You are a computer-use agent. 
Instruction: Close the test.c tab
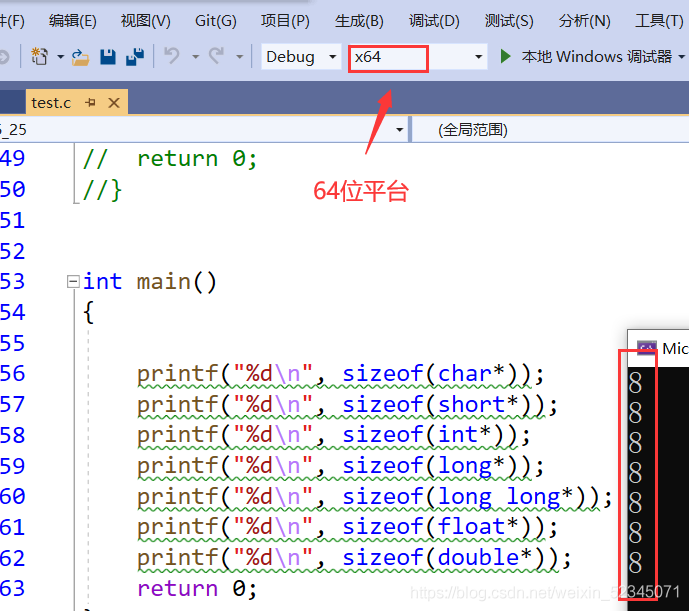(x=114, y=103)
